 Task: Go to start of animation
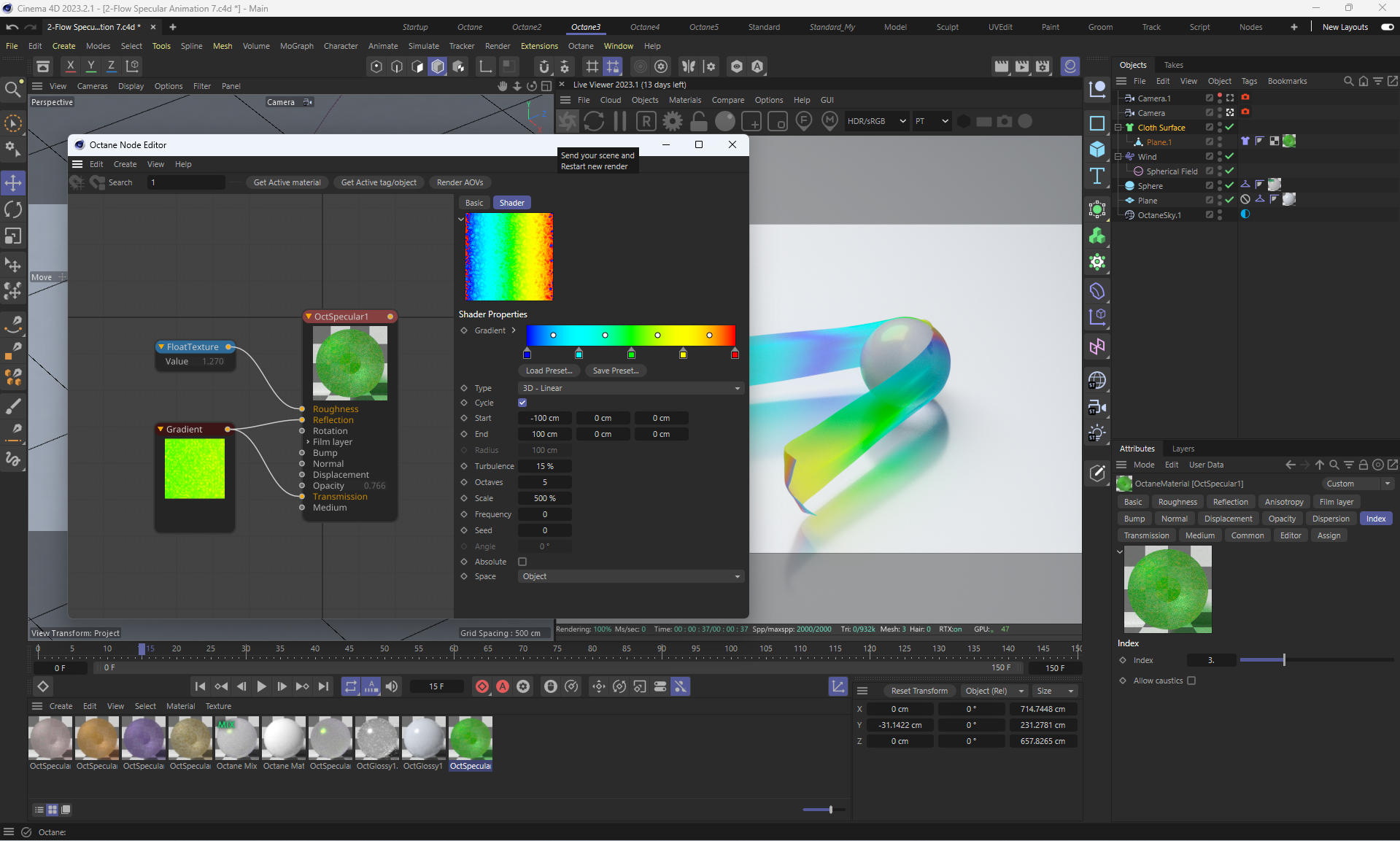200,686
